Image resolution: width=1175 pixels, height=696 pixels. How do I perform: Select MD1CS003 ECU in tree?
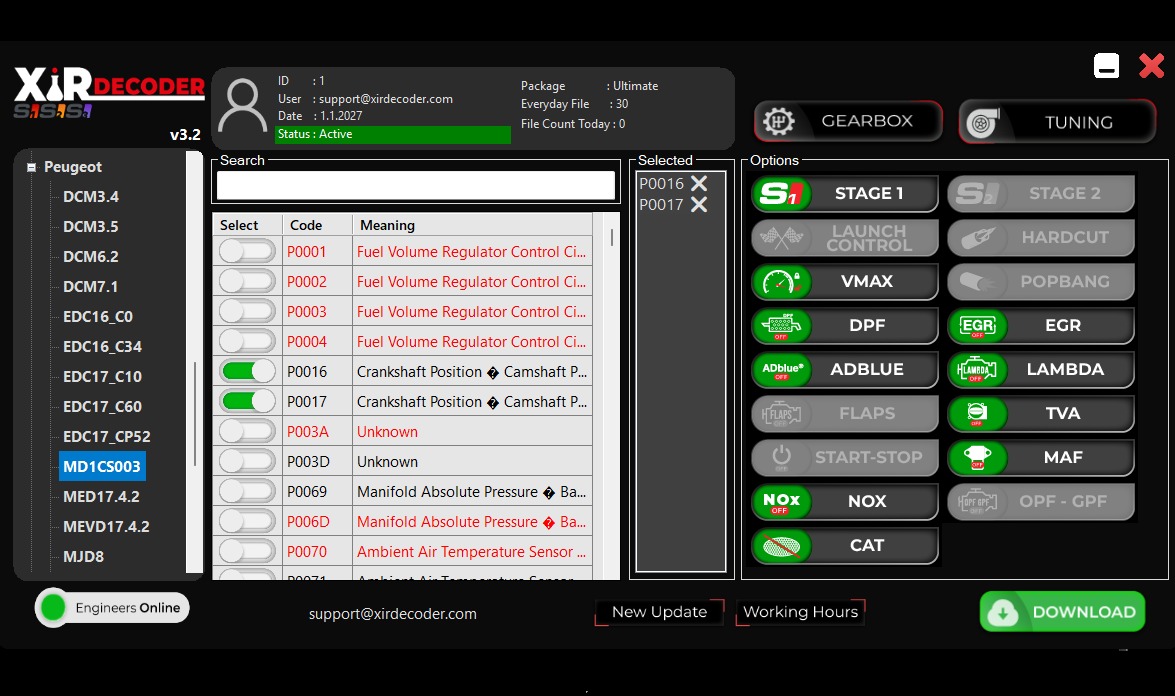102,466
